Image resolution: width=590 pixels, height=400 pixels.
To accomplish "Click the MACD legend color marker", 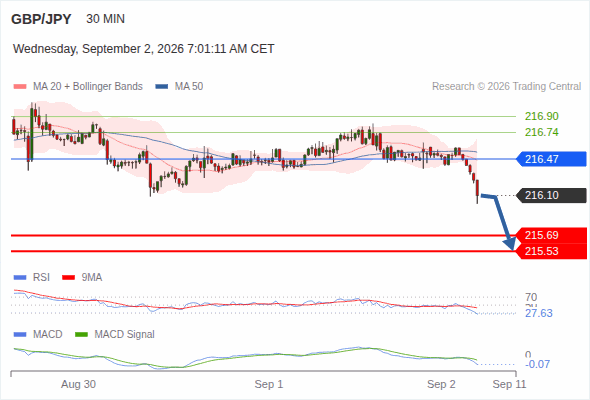I will [20, 335].
